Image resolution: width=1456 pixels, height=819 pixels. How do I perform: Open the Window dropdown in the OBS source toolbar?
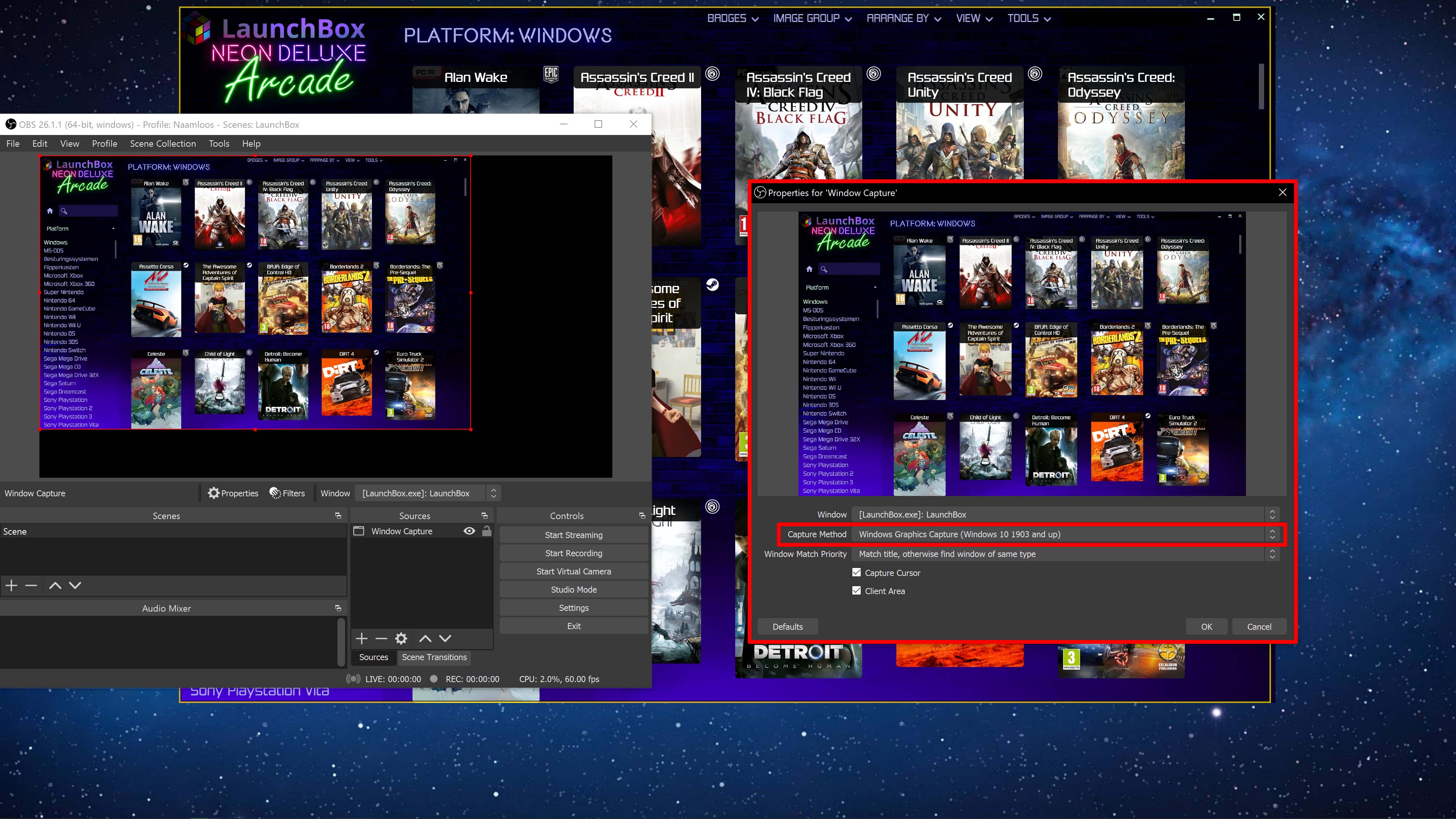[x=428, y=493]
